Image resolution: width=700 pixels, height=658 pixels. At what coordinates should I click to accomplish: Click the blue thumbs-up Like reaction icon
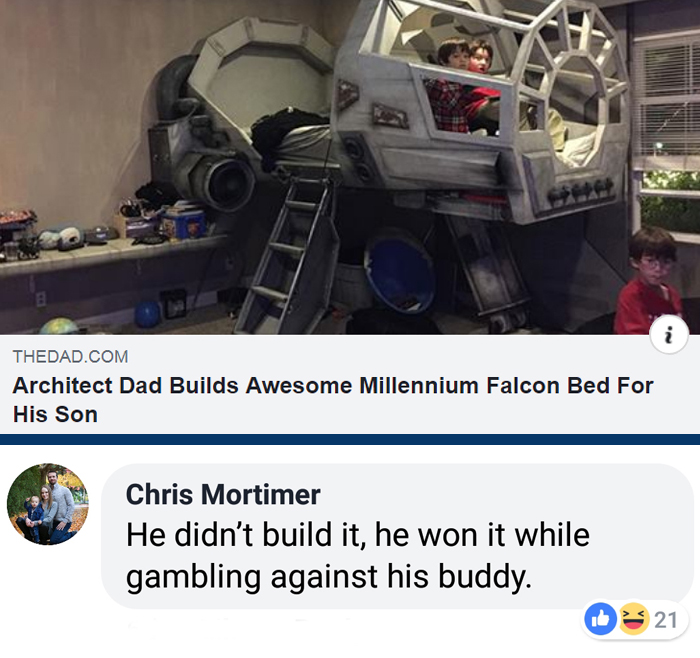click(x=601, y=619)
